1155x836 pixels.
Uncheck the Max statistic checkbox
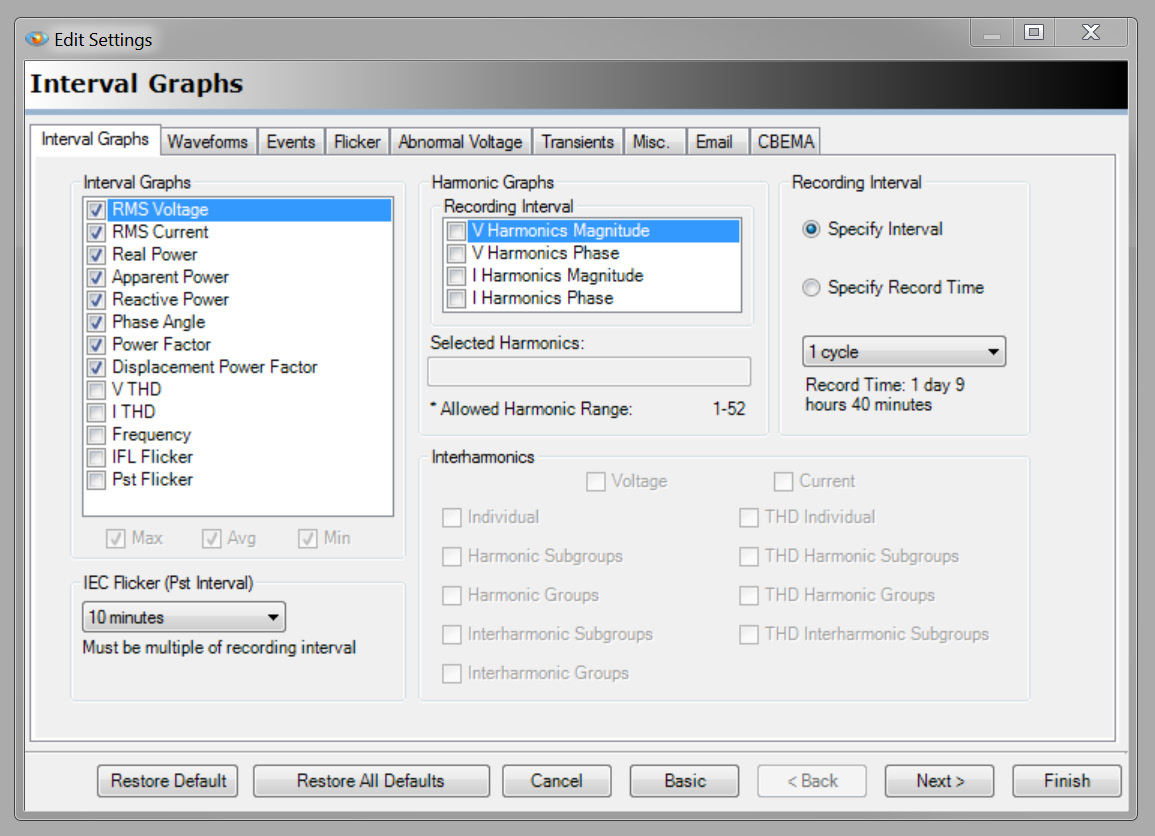[x=117, y=538]
